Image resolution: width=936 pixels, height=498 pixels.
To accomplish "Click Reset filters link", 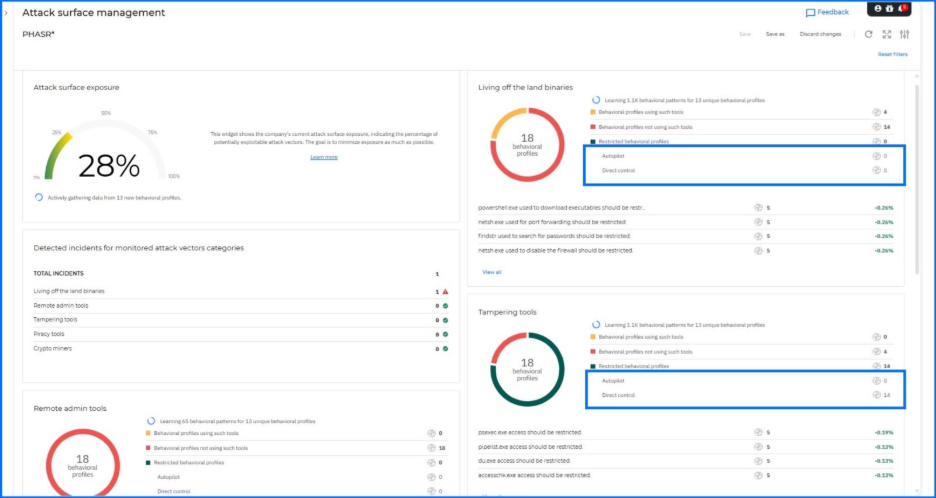I will (892, 54).
